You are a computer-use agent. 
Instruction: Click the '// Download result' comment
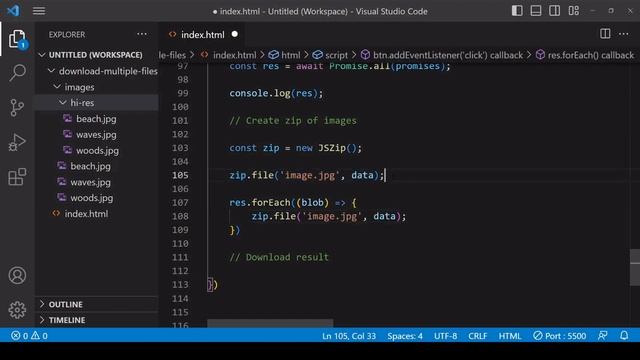pos(279,257)
